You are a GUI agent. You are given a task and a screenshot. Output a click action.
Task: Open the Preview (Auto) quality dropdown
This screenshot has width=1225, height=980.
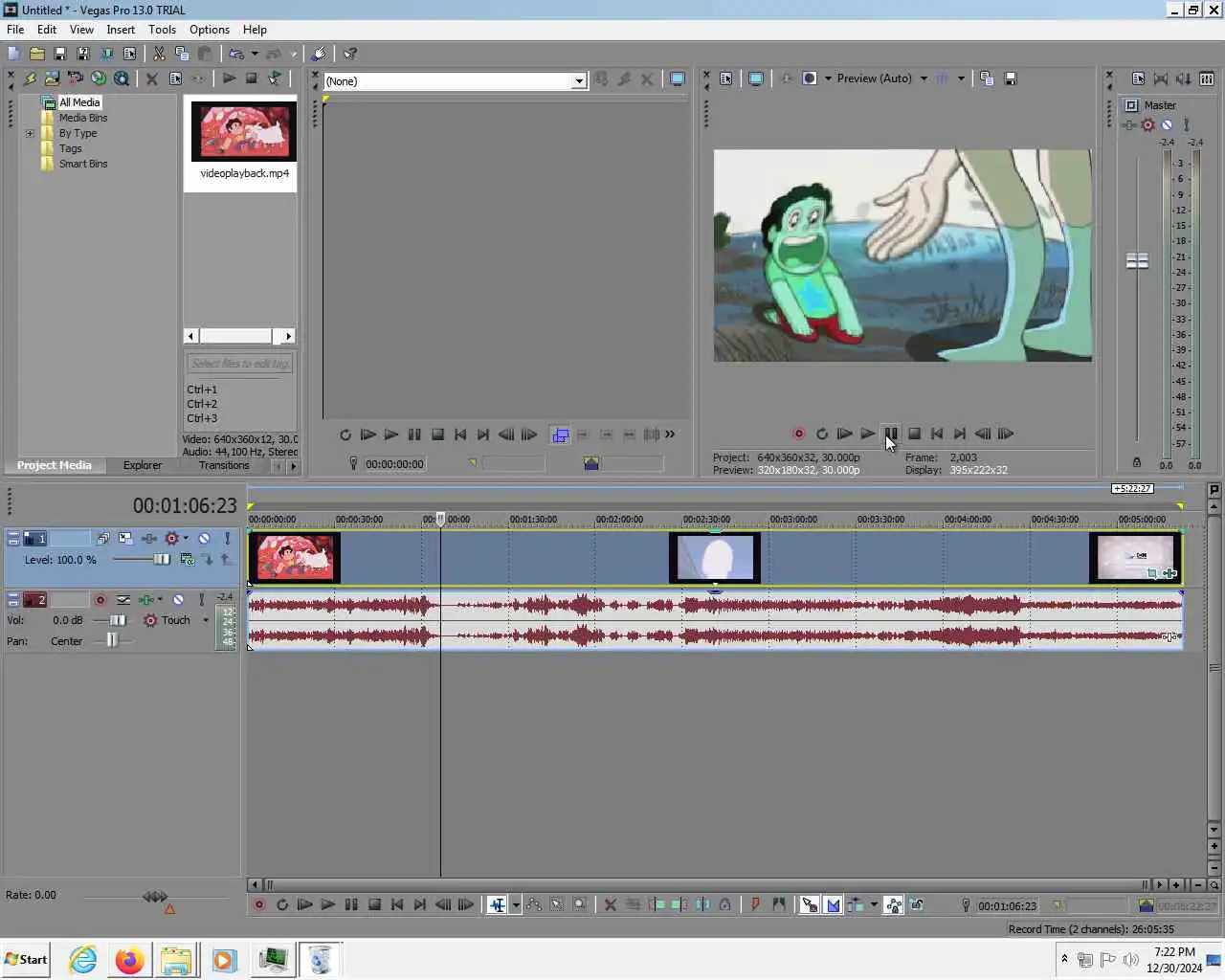[x=924, y=78]
